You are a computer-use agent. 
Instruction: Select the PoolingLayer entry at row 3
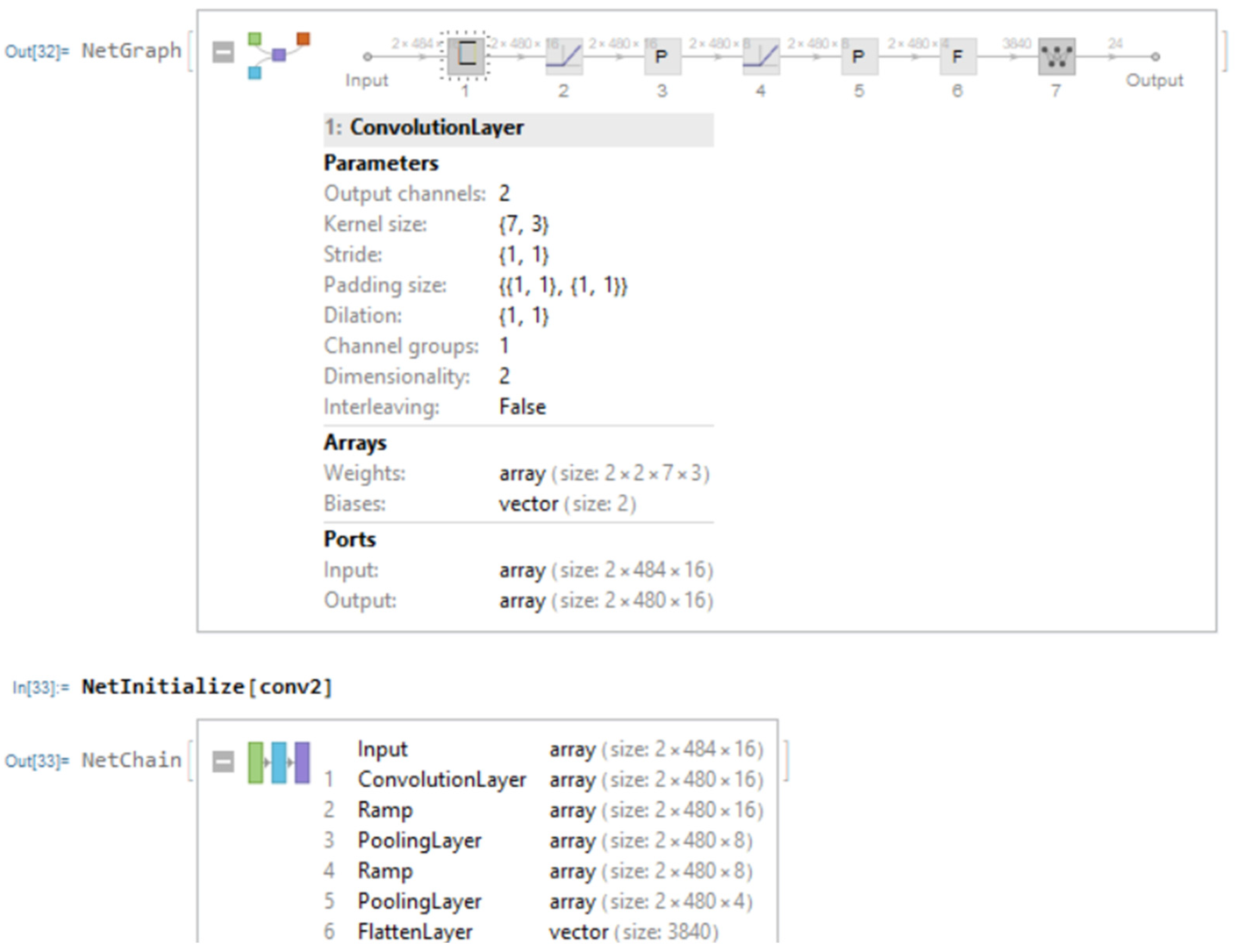pos(420,841)
